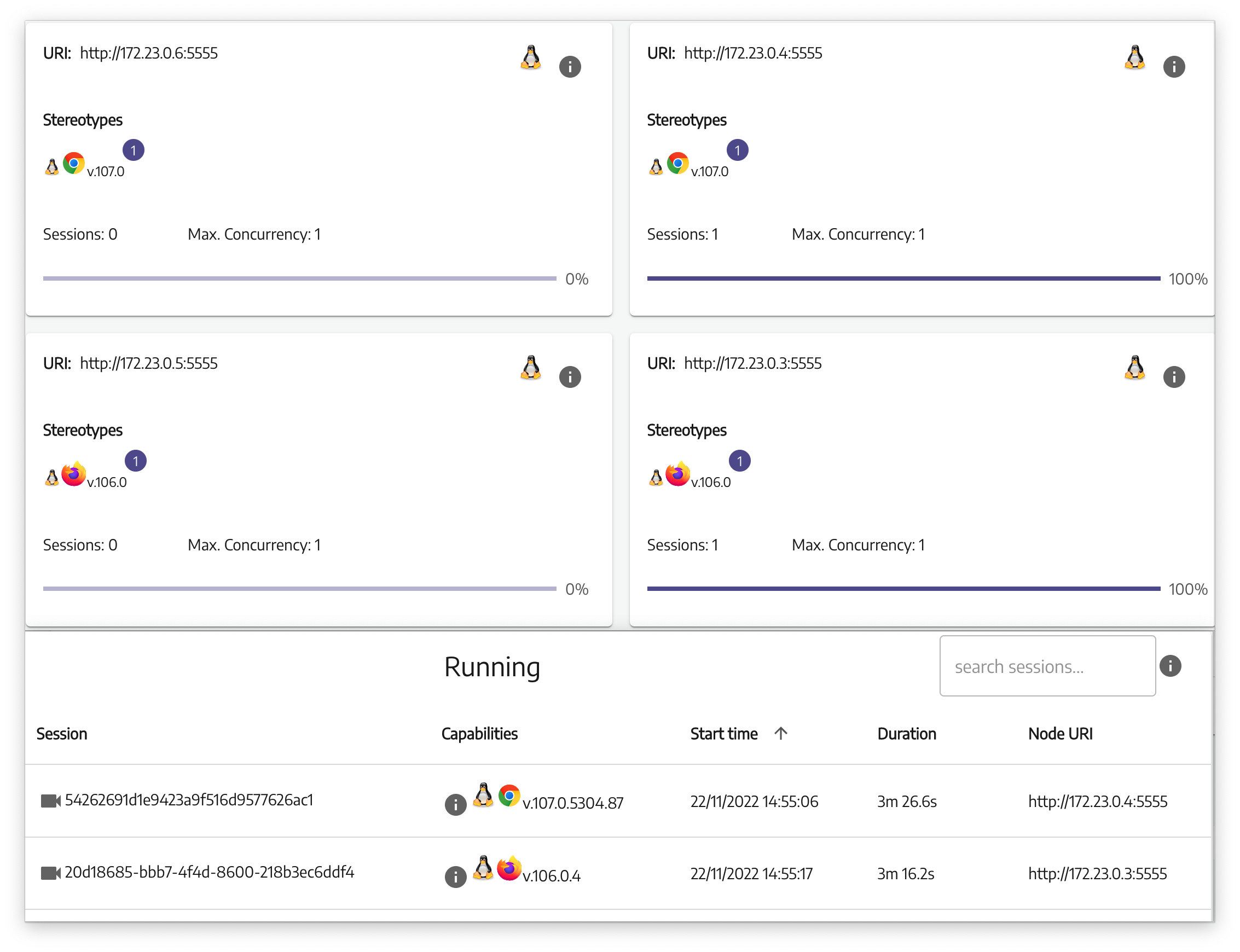Click session ID 20d18685-bbb7-4f4d-8600-218b3ec6ddf4

click(x=209, y=872)
